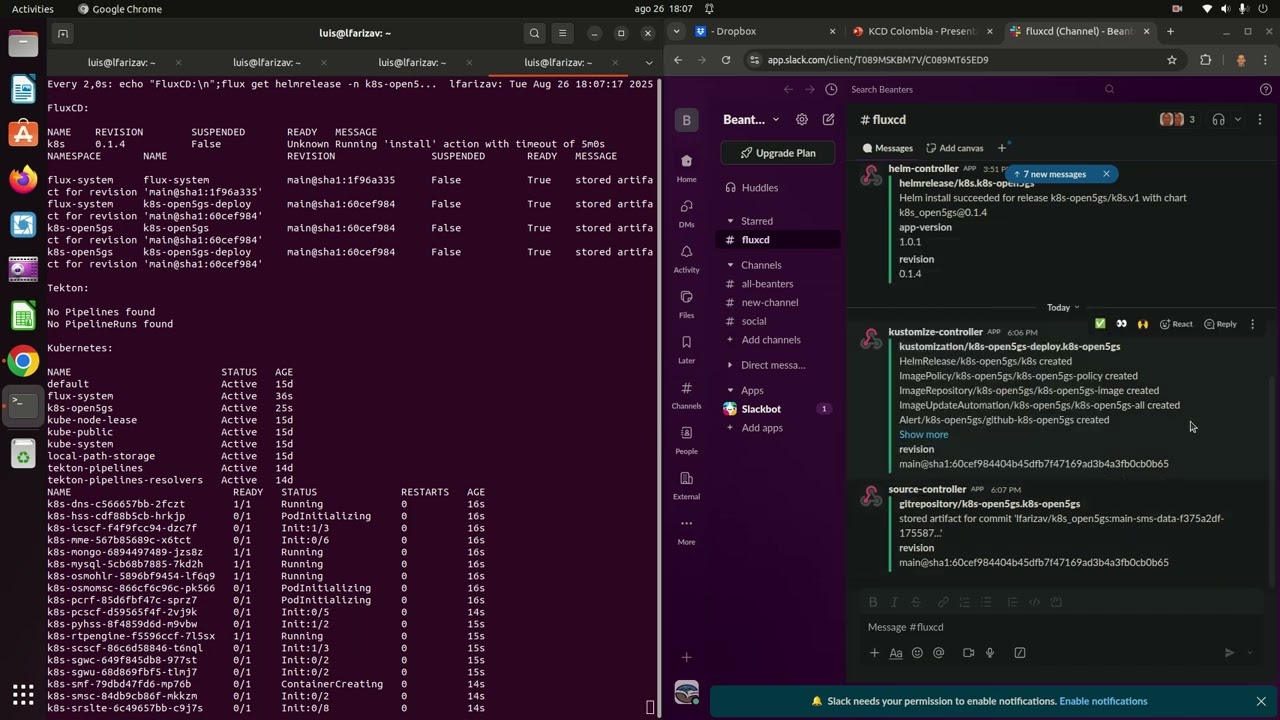Open Slack history clock icon
This screenshot has width=1280, height=720.
coord(831,89)
